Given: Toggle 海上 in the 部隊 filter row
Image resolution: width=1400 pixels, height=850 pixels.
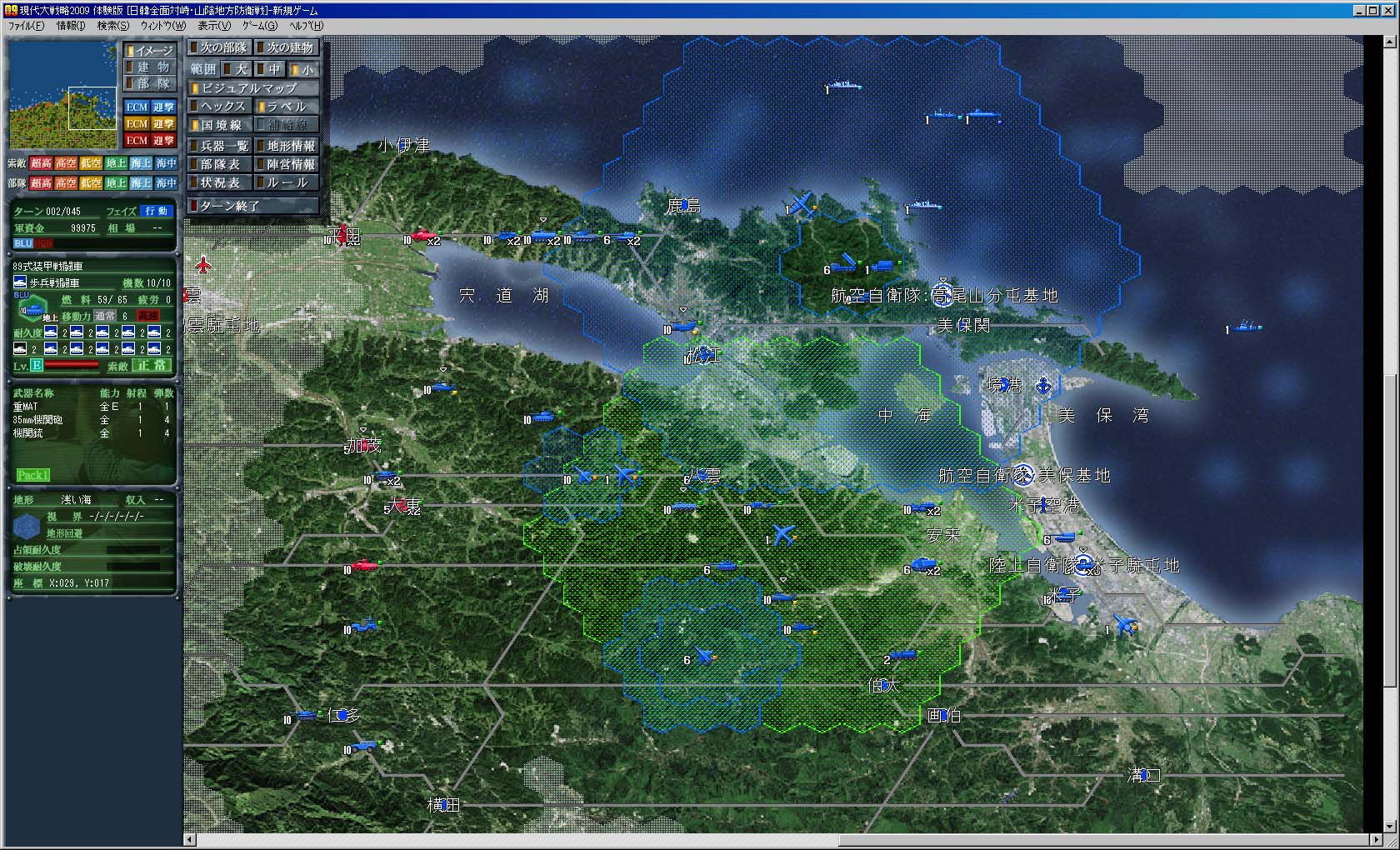Looking at the screenshot, I should tap(142, 182).
